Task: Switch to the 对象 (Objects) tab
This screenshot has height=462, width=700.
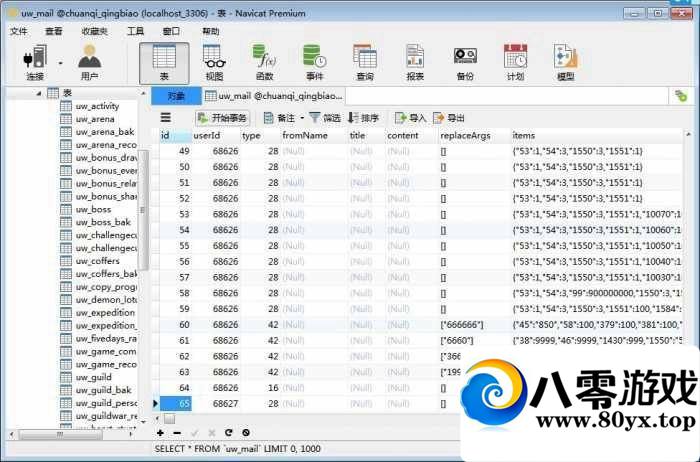Action: pos(176,96)
